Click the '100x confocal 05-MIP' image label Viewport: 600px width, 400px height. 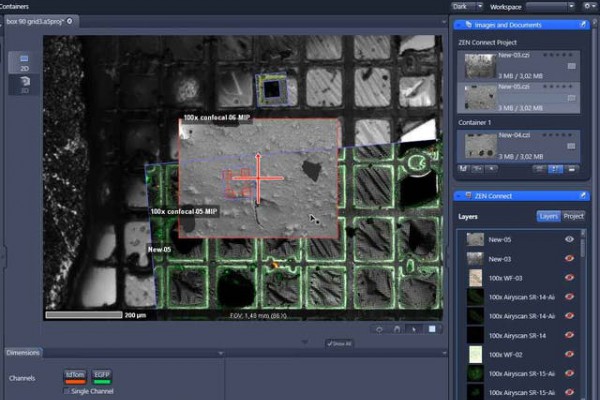tap(184, 211)
